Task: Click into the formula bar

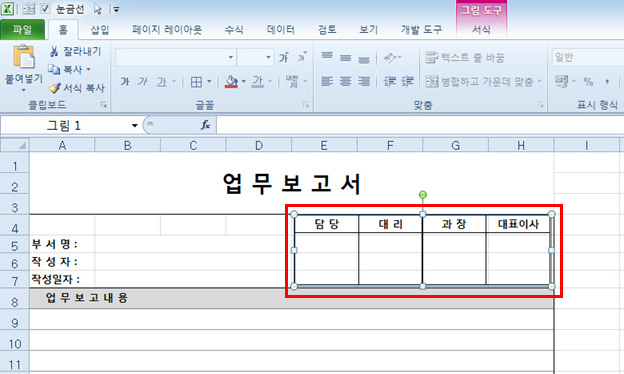Action: click(420, 125)
